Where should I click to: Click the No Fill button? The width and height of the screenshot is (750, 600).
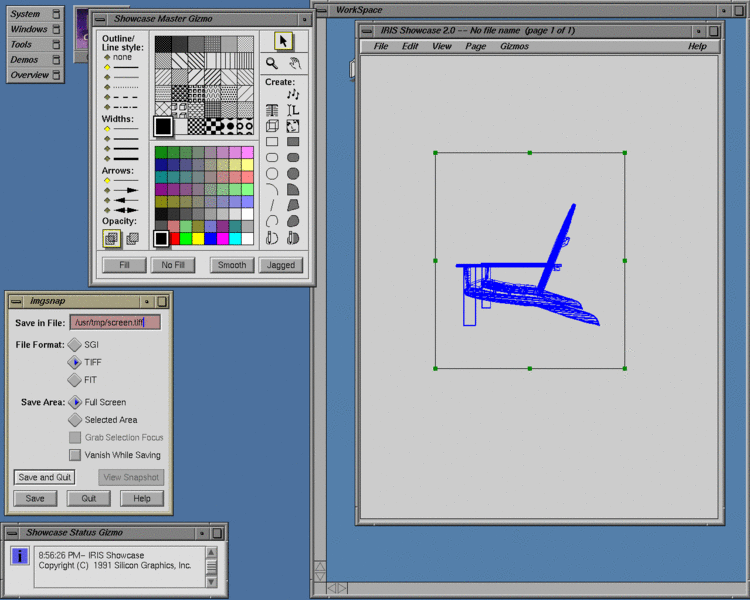pos(173,265)
